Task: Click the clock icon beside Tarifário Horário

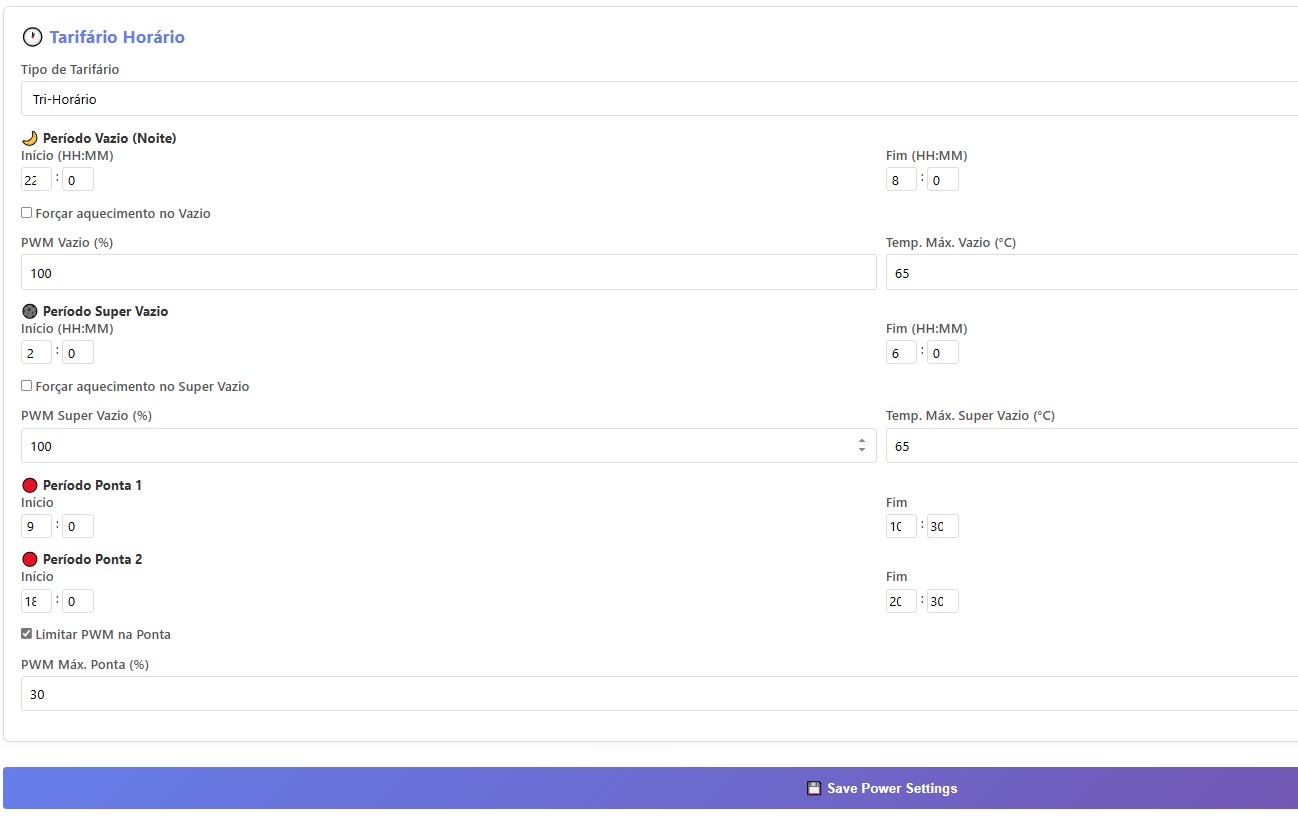Action: 32,37
